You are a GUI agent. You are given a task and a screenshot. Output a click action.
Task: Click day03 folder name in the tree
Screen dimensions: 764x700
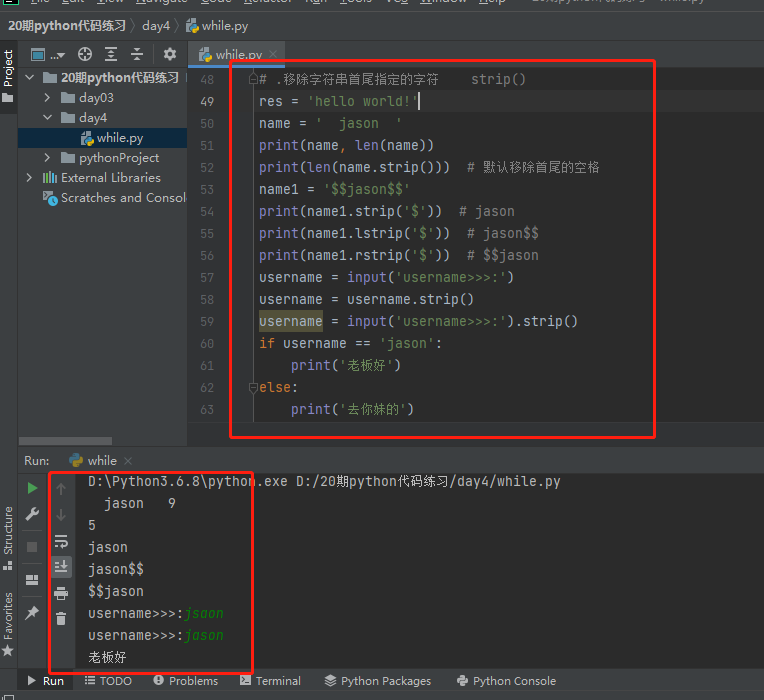(x=96, y=98)
